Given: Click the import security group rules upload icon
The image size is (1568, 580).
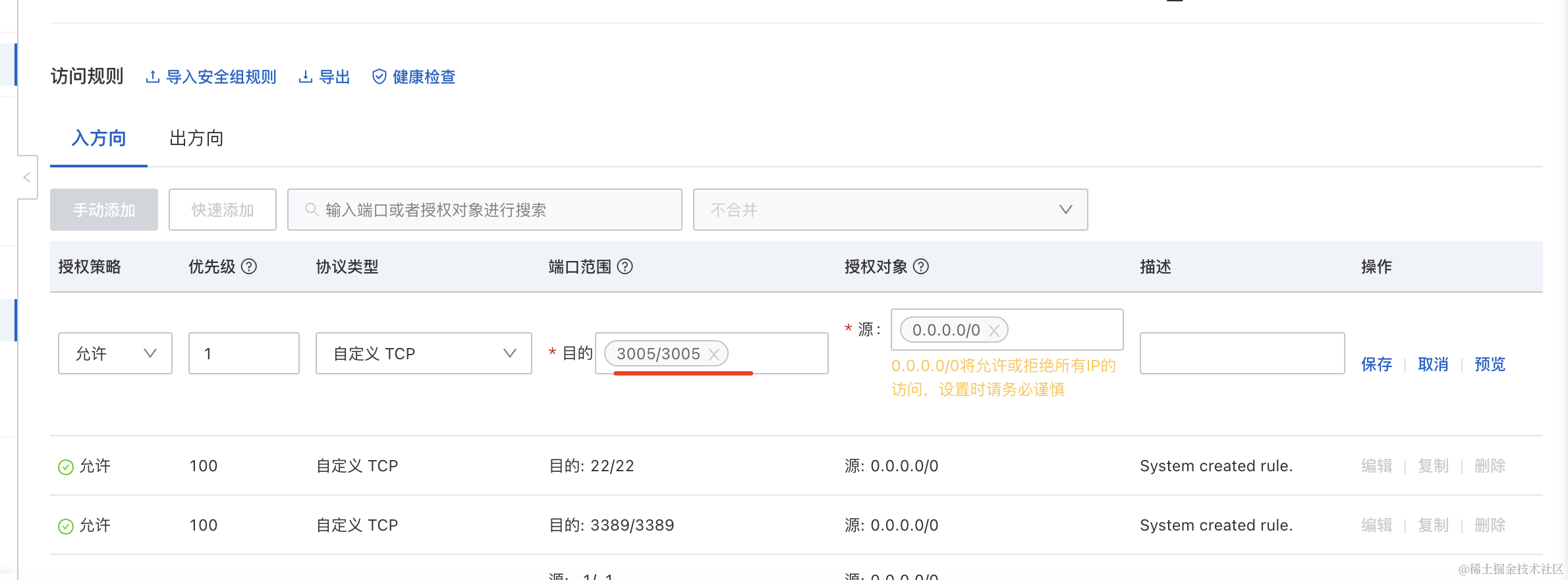Looking at the screenshot, I should 153,77.
